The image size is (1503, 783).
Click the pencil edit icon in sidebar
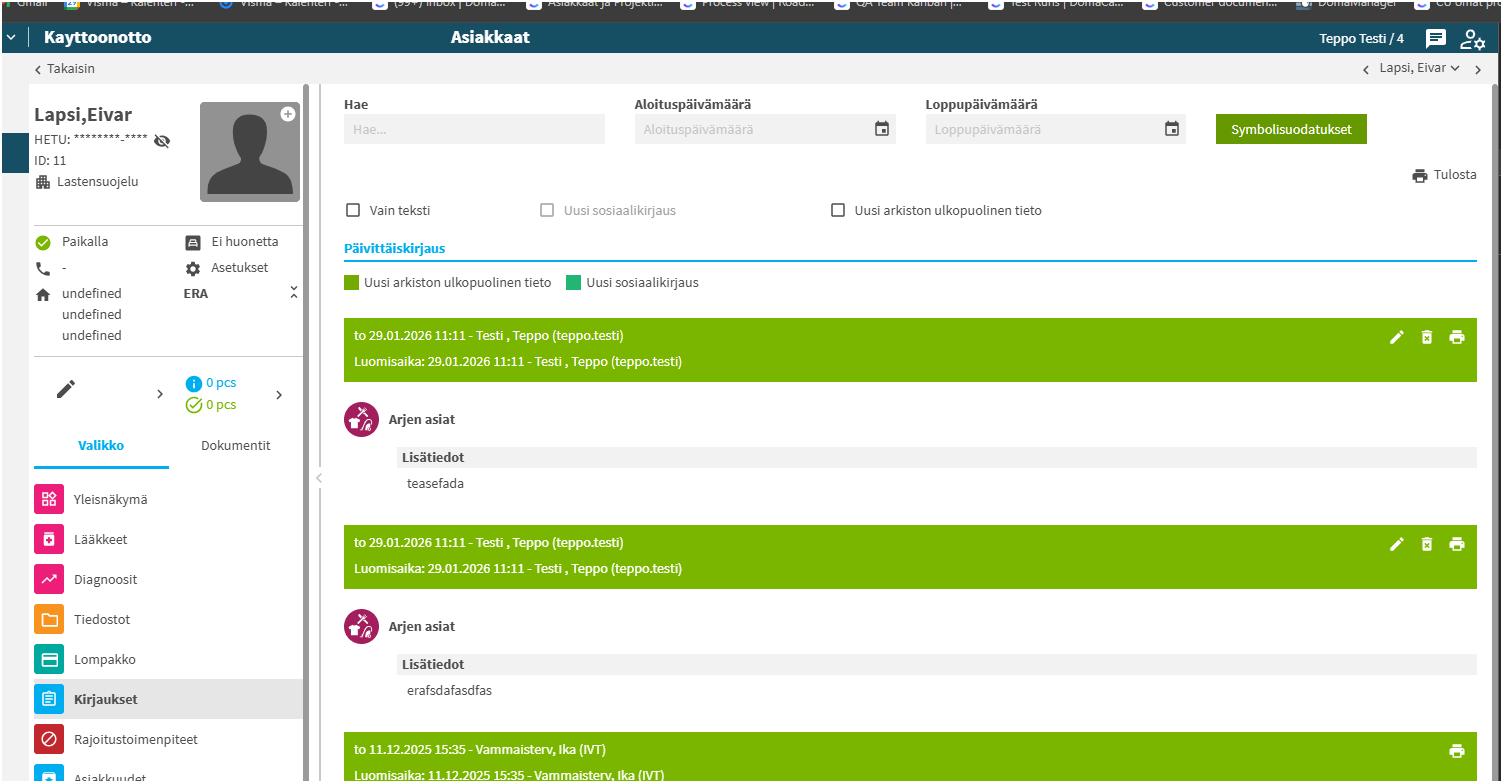pyautogui.click(x=66, y=390)
